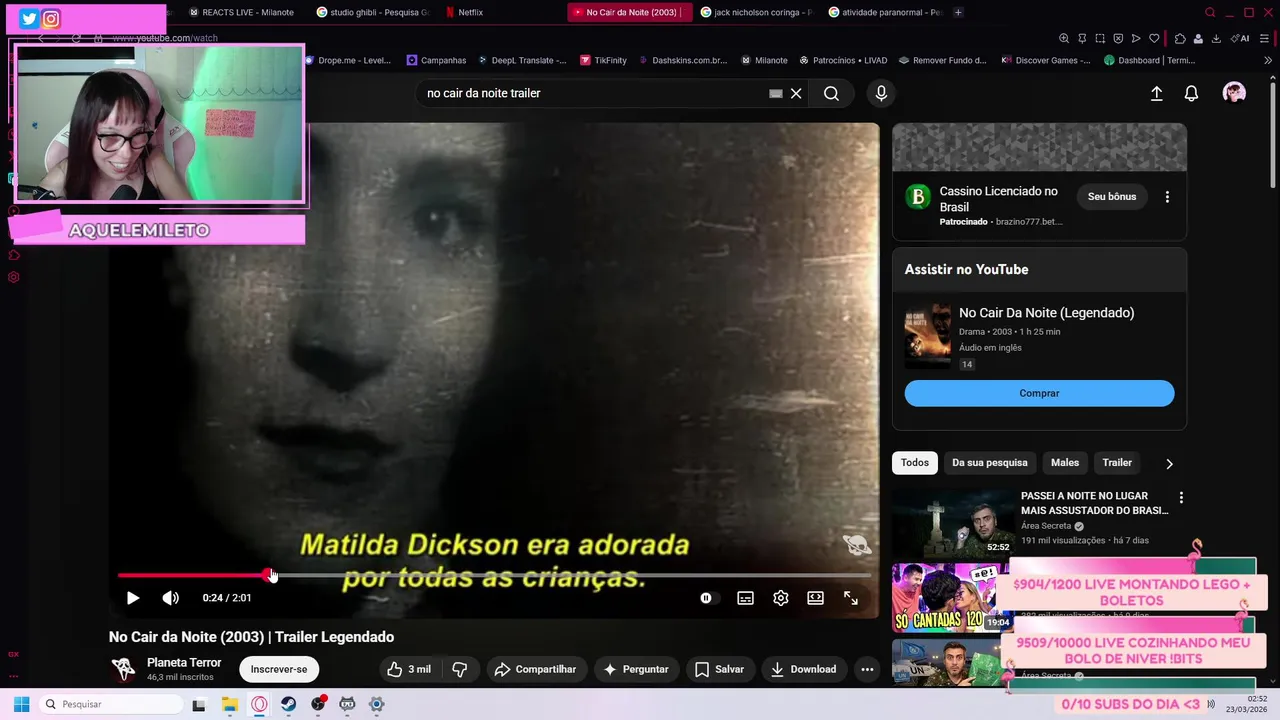Open browser zoom magnifier icon

click(1064, 38)
